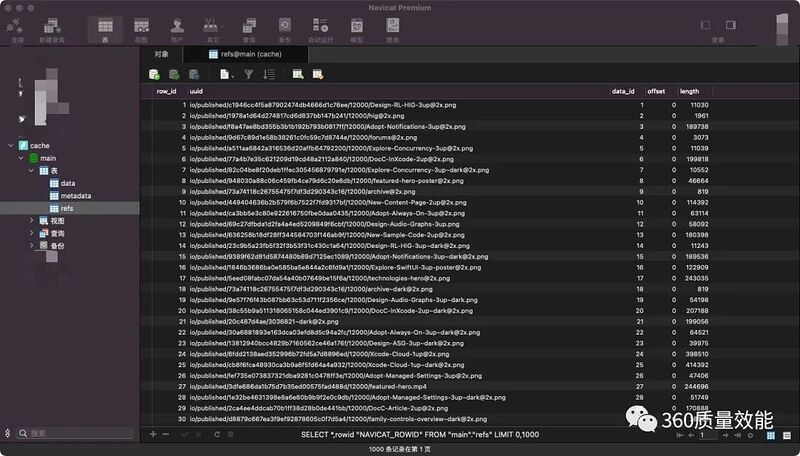Select uuid cell ending featured-hero-poster@2x.png
Image resolution: width=800 pixels, height=456 pixels.
coord(327,181)
